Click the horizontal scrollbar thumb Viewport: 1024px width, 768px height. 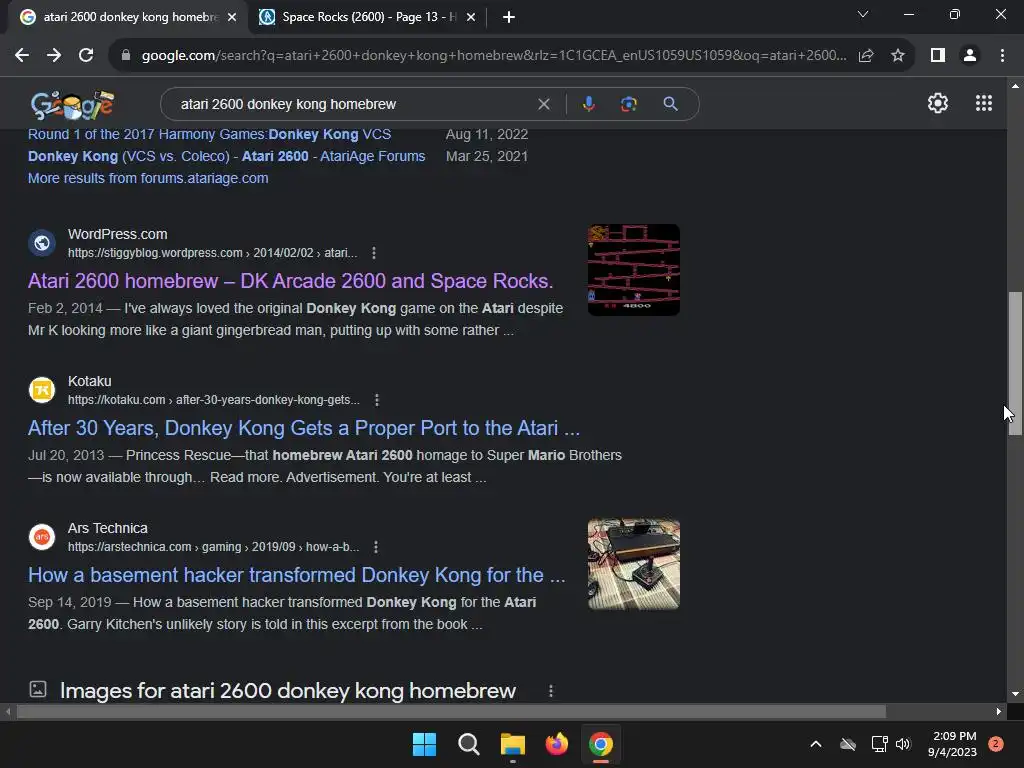451,712
